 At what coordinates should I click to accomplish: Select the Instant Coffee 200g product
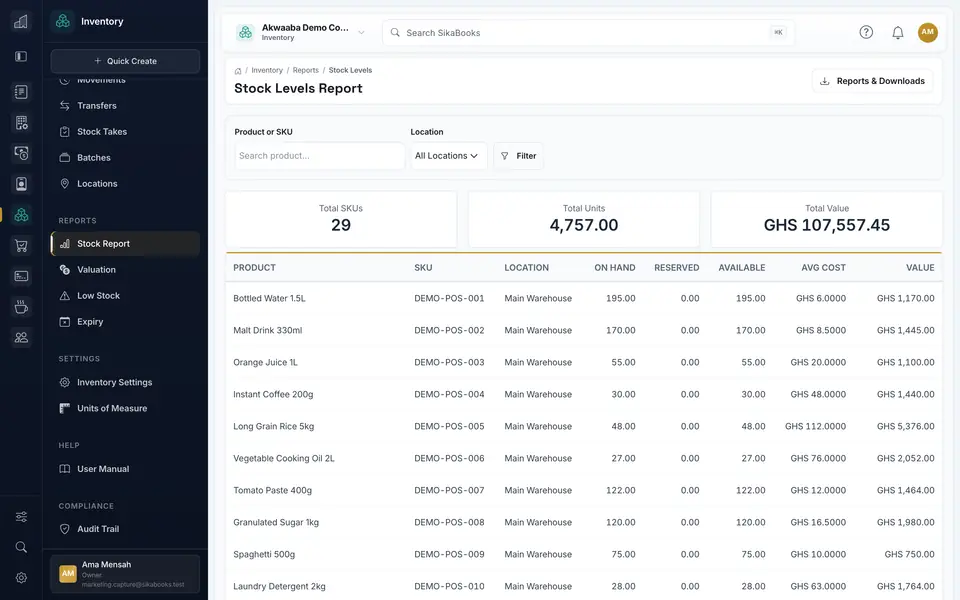pos(273,394)
